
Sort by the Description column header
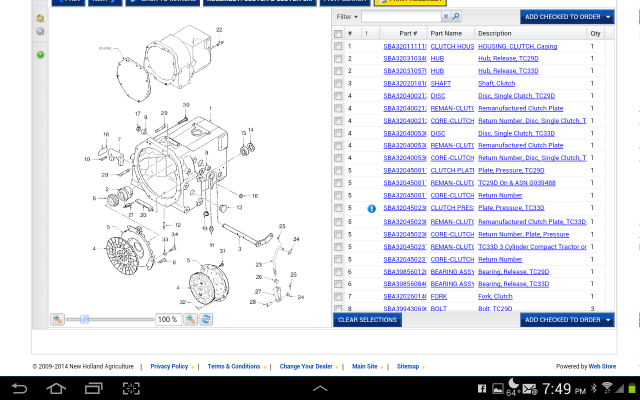[530, 33]
